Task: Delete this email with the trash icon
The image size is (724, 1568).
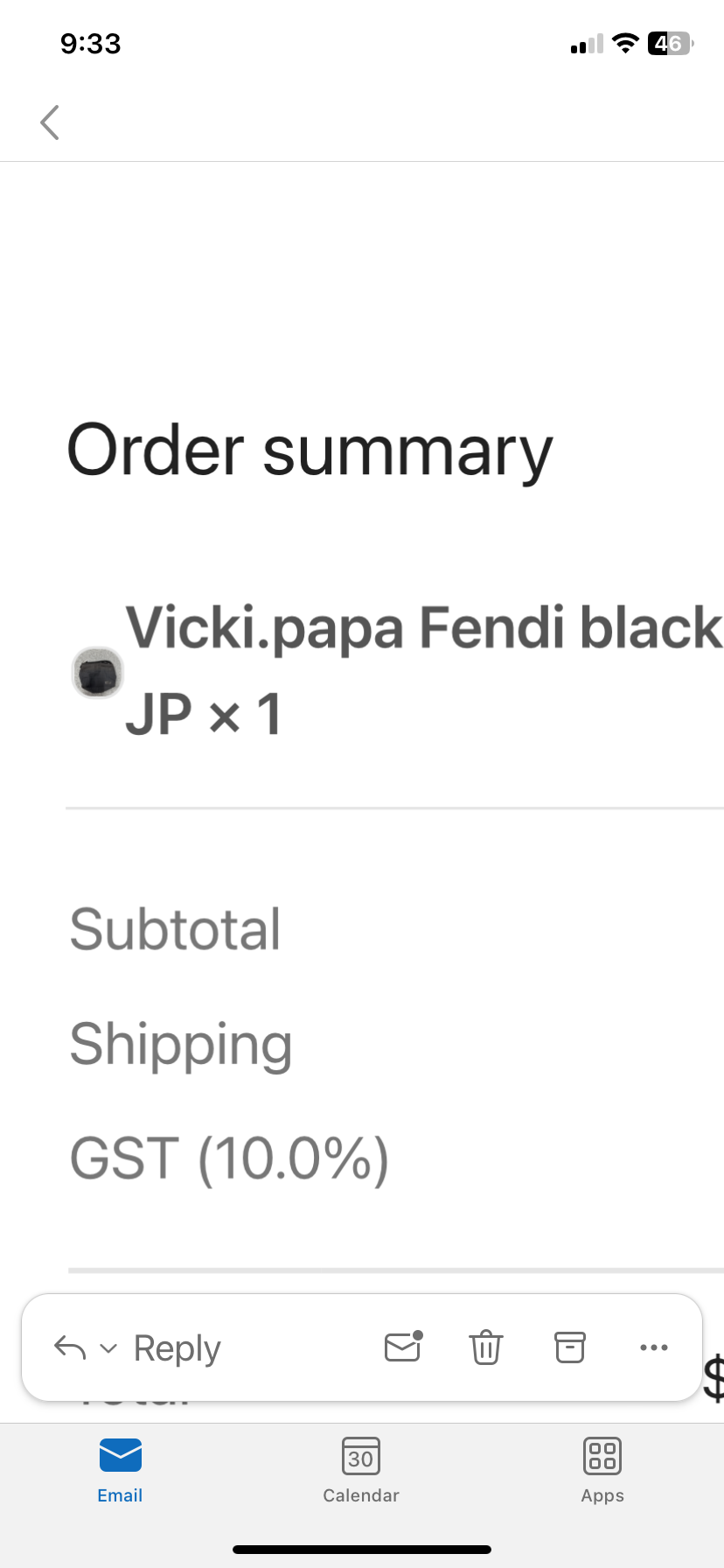Action: [486, 1347]
